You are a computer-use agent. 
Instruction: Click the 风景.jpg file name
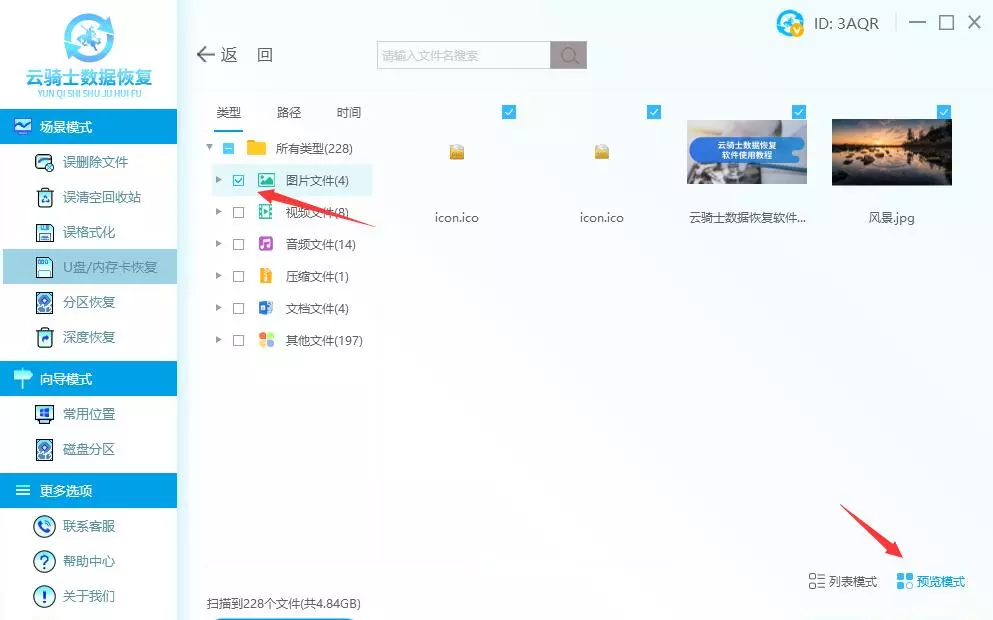click(x=892, y=218)
